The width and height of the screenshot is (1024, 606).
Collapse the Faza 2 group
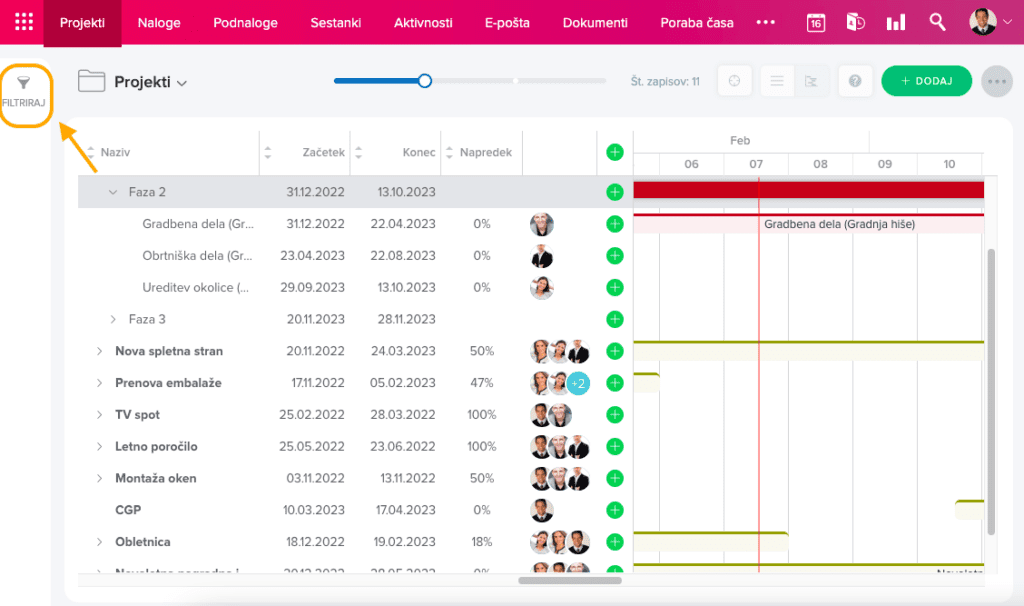[x=113, y=192]
